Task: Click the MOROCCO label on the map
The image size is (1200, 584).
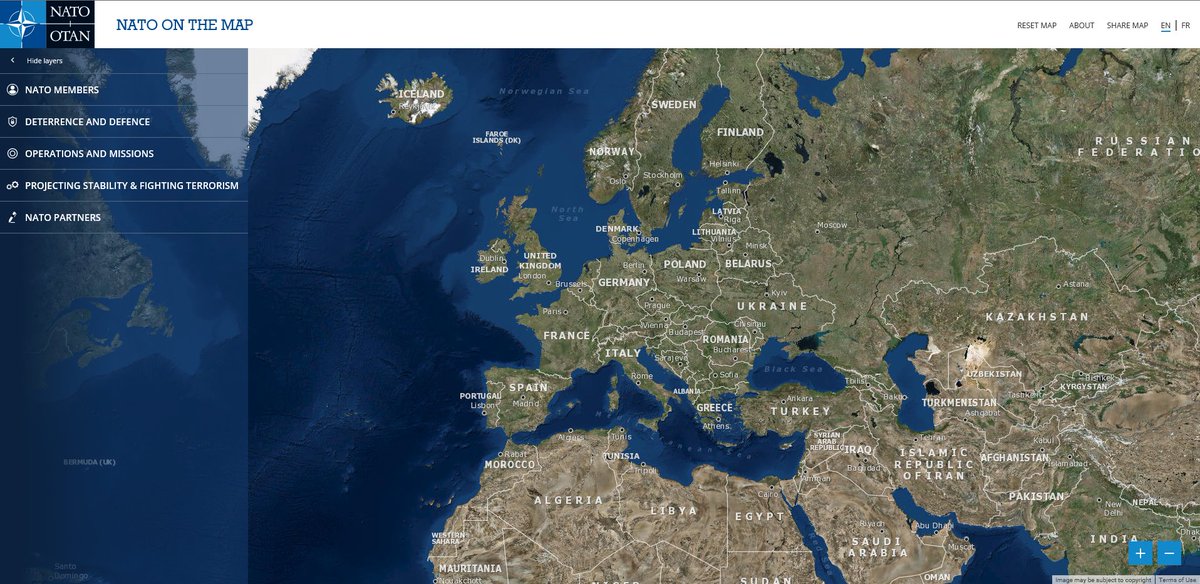Action: tap(510, 465)
